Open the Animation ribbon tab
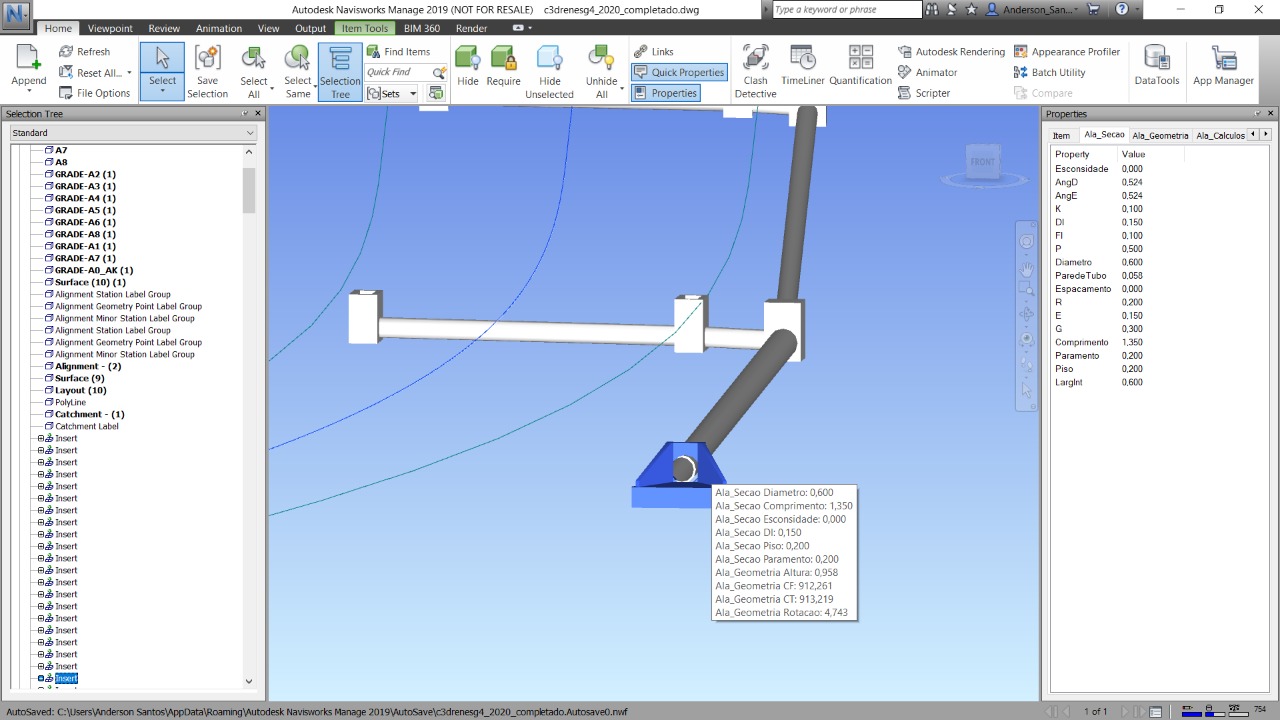The width and height of the screenshot is (1280, 720). pyautogui.click(x=219, y=28)
